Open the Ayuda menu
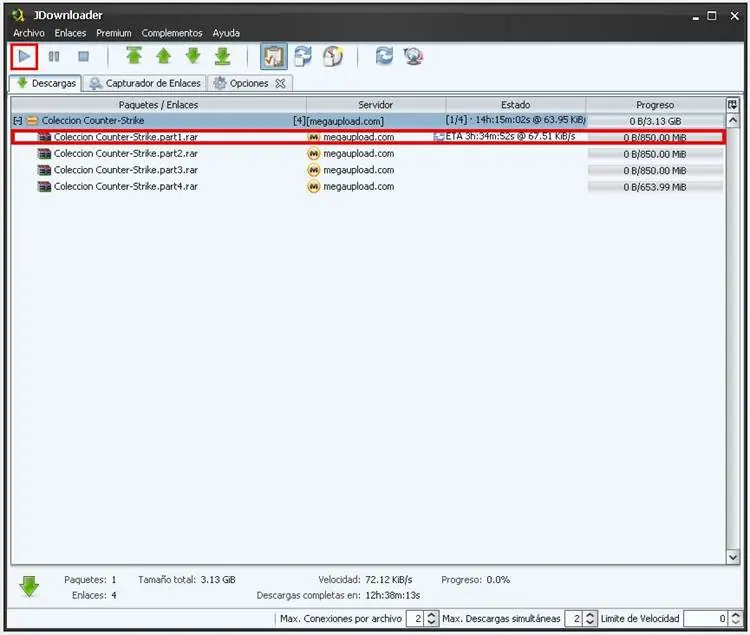Screen dimensions: 750x635 tap(226, 33)
